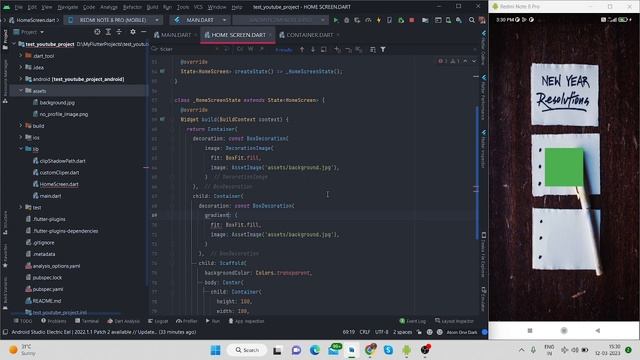Trigger Flutter hot reload lightning icon
Screen dimensions: 640x360
click(379, 20)
